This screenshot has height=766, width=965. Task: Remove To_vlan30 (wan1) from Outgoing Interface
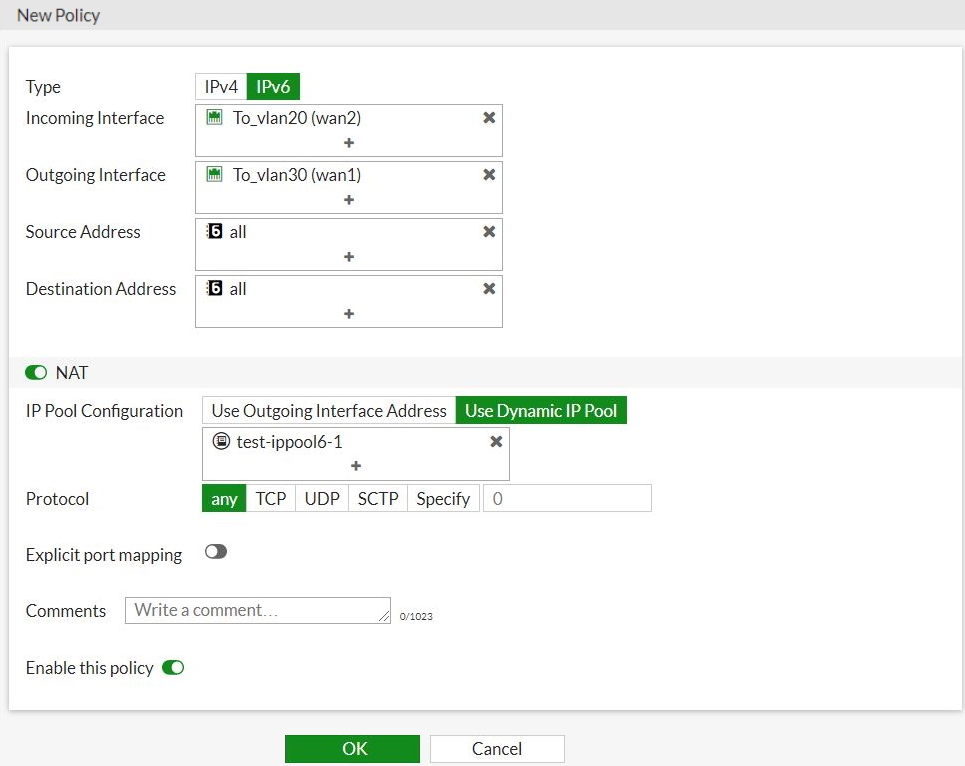click(489, 175)
